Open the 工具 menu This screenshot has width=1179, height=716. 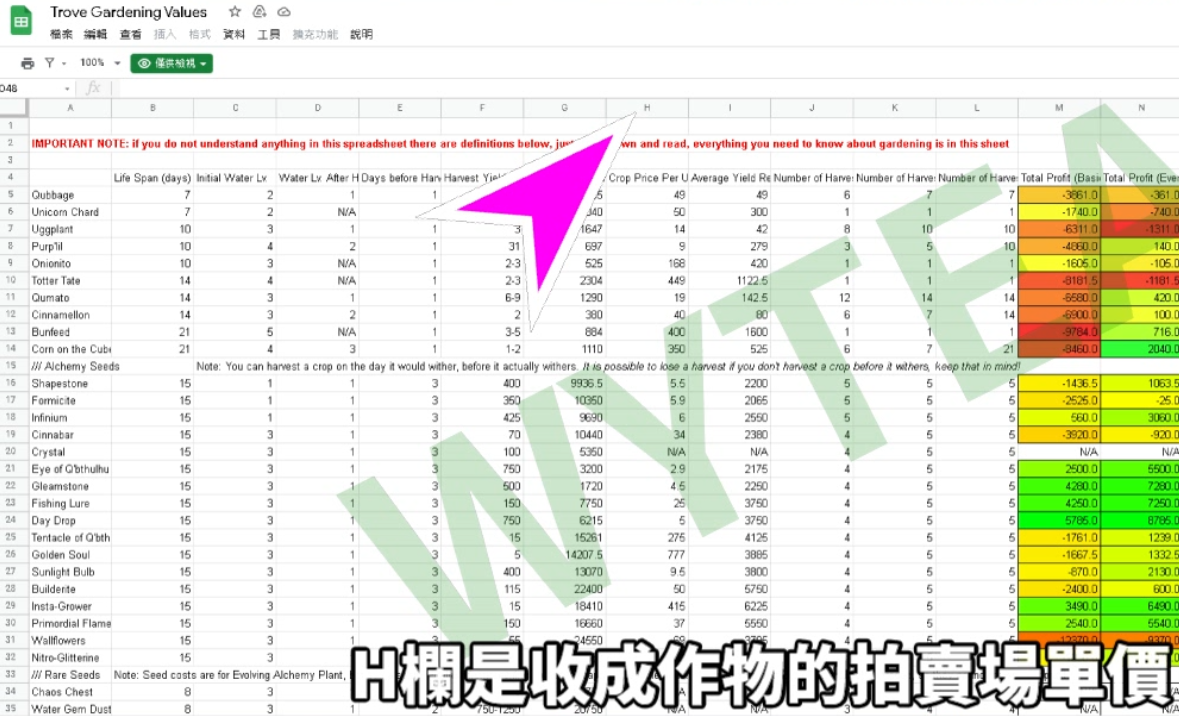point(268,35)
